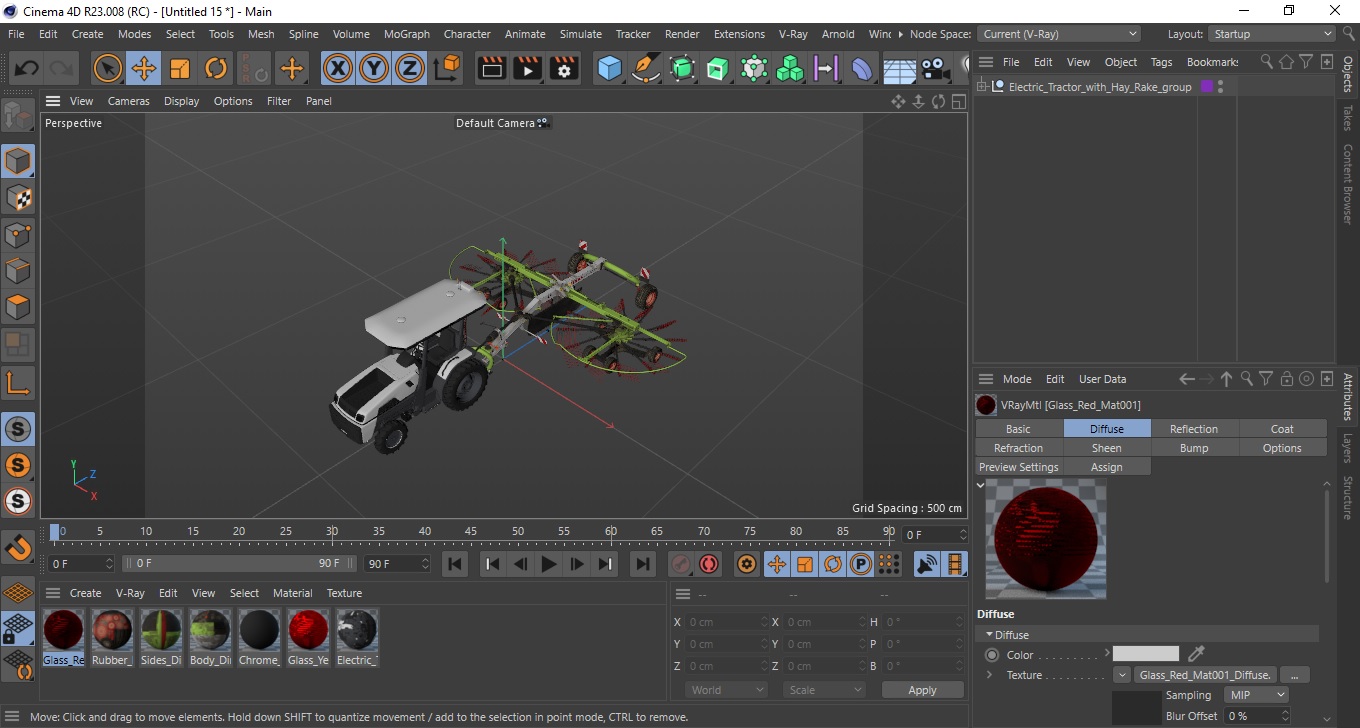
Task: Toggle Parameter keyframe recording
Action: tap(860, 564)
